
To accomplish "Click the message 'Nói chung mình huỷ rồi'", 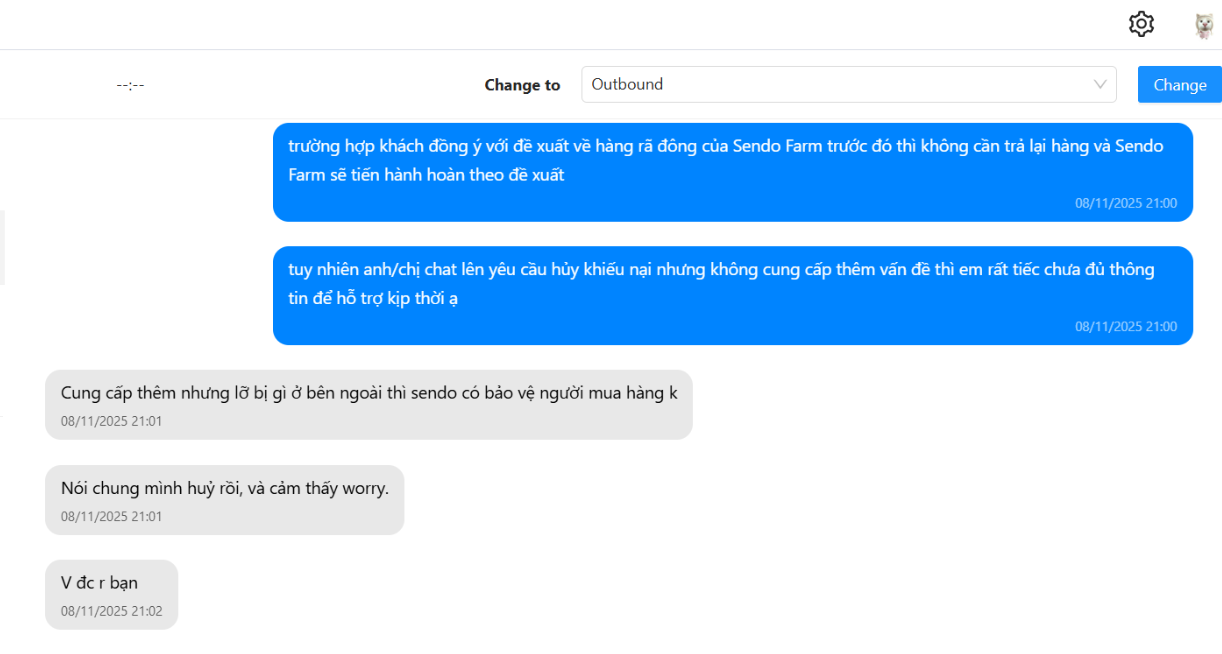I will tap(224, 489).
